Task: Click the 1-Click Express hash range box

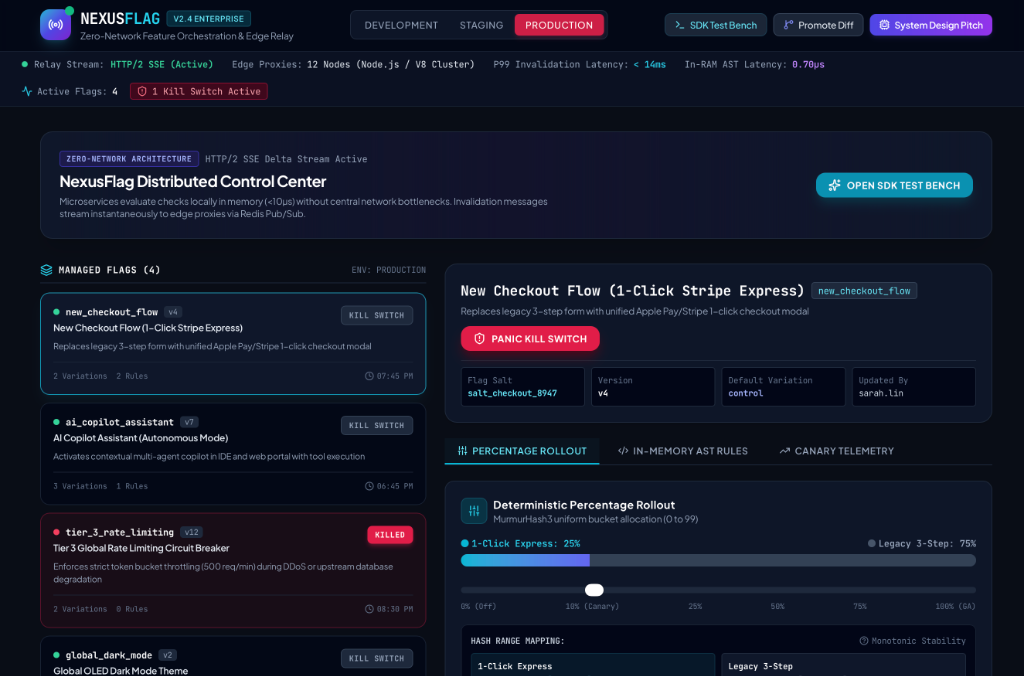Action: pyautogui.click(x=593, y=665)
